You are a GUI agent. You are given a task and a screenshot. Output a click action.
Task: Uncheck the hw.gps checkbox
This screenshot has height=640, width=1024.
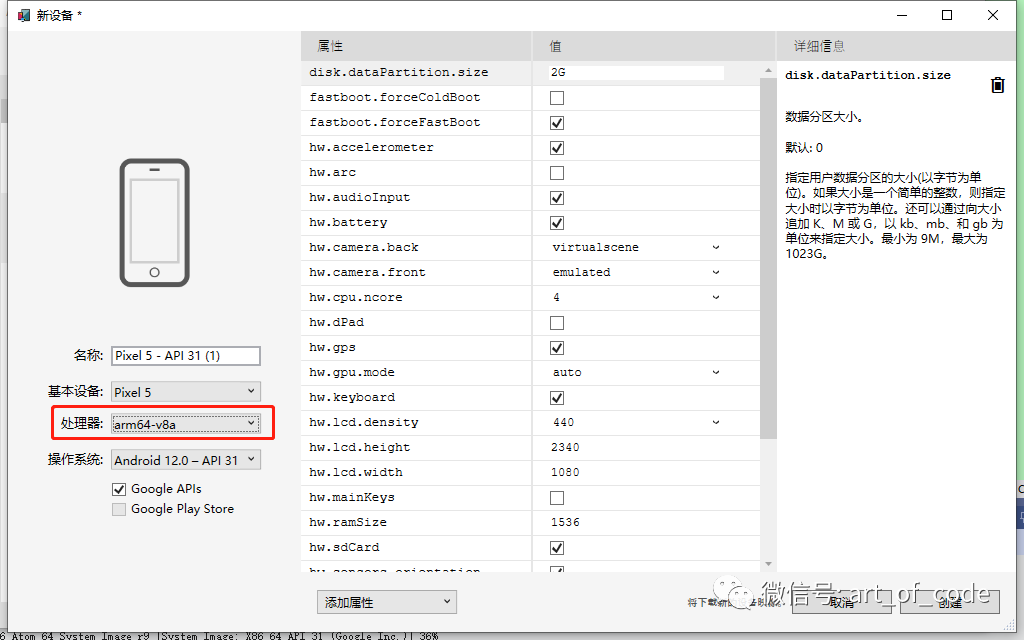point(557,348)
